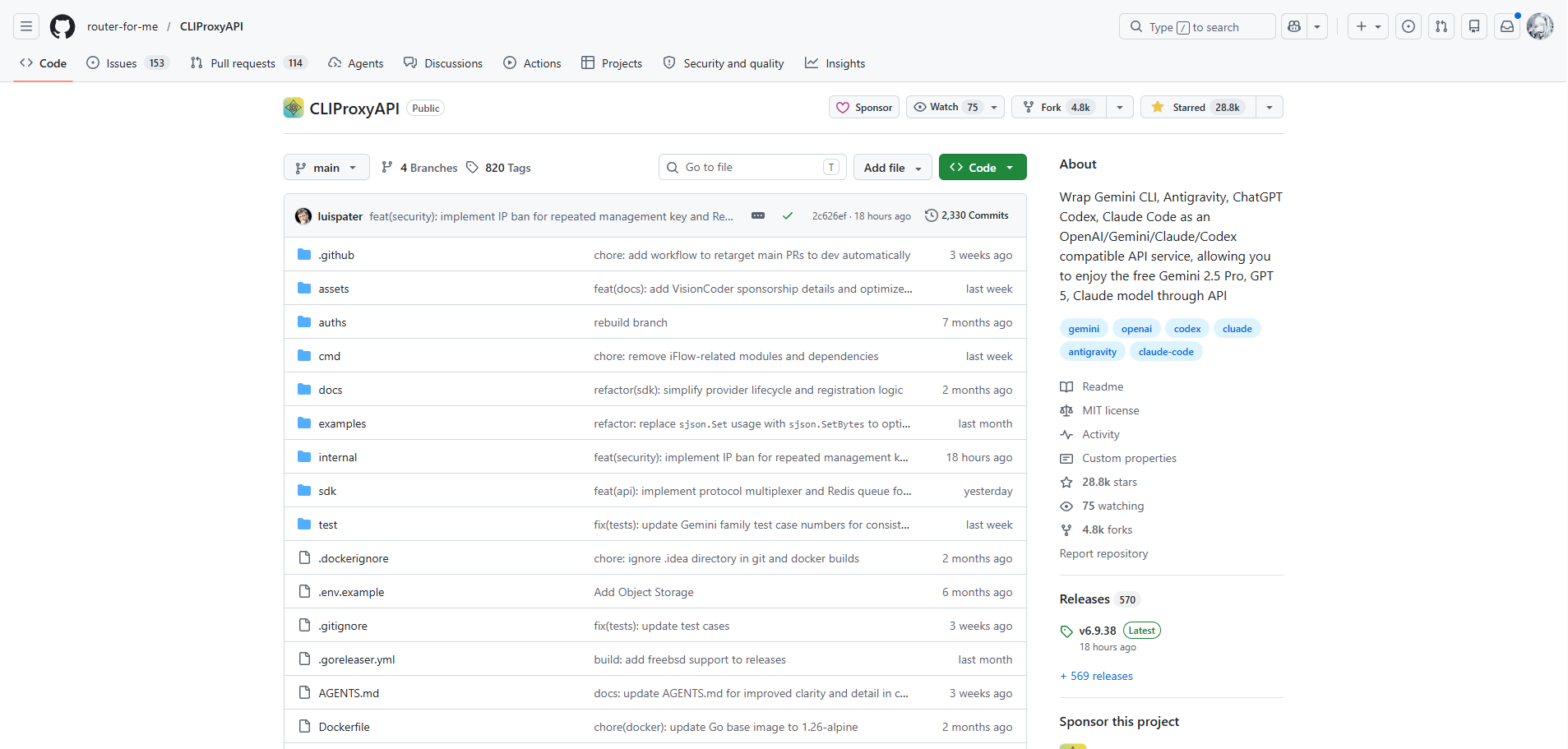Screen dimensions: 1568x749
Task: Switch to the Insights tab
Action: 835,63
